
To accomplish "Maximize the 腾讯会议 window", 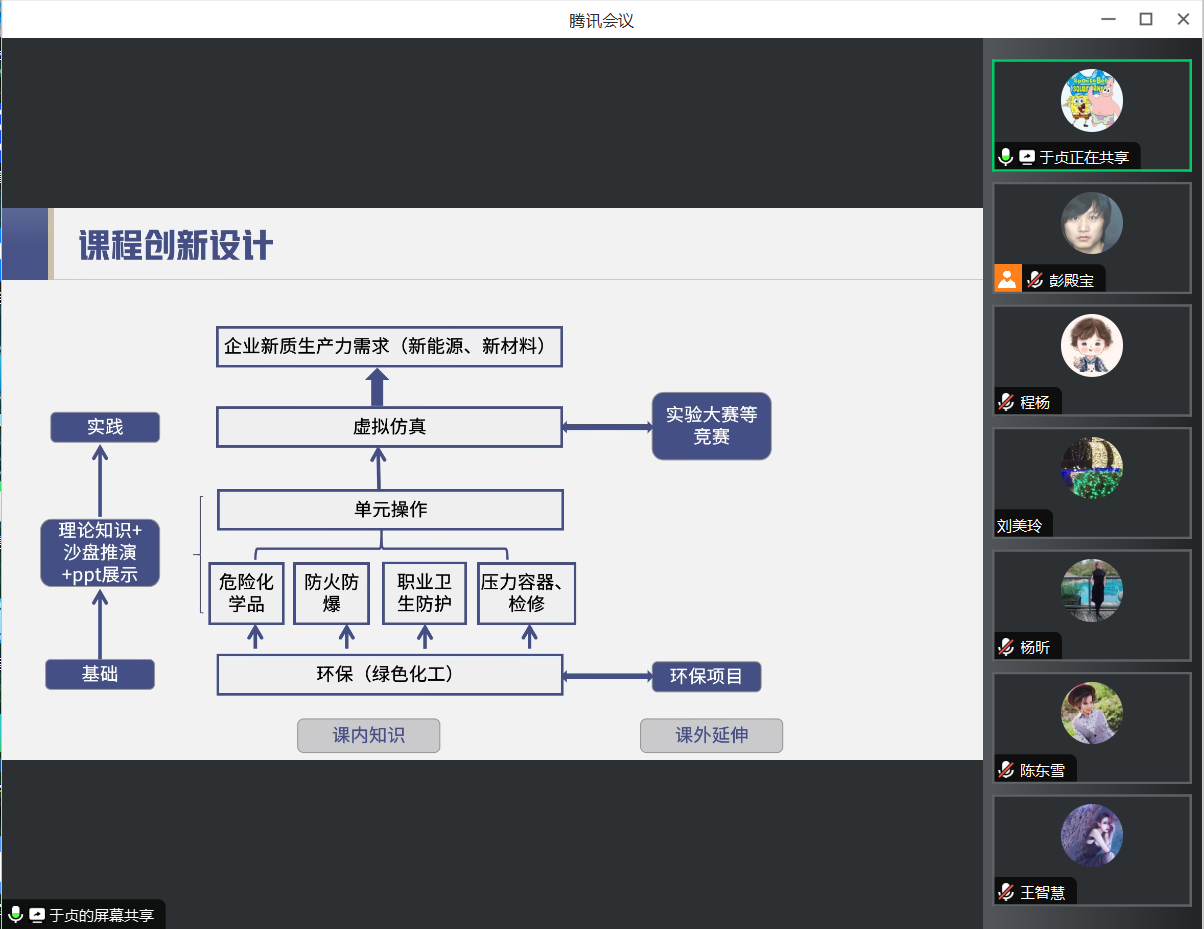I will pyautogui.click(x=1146, y=19).
